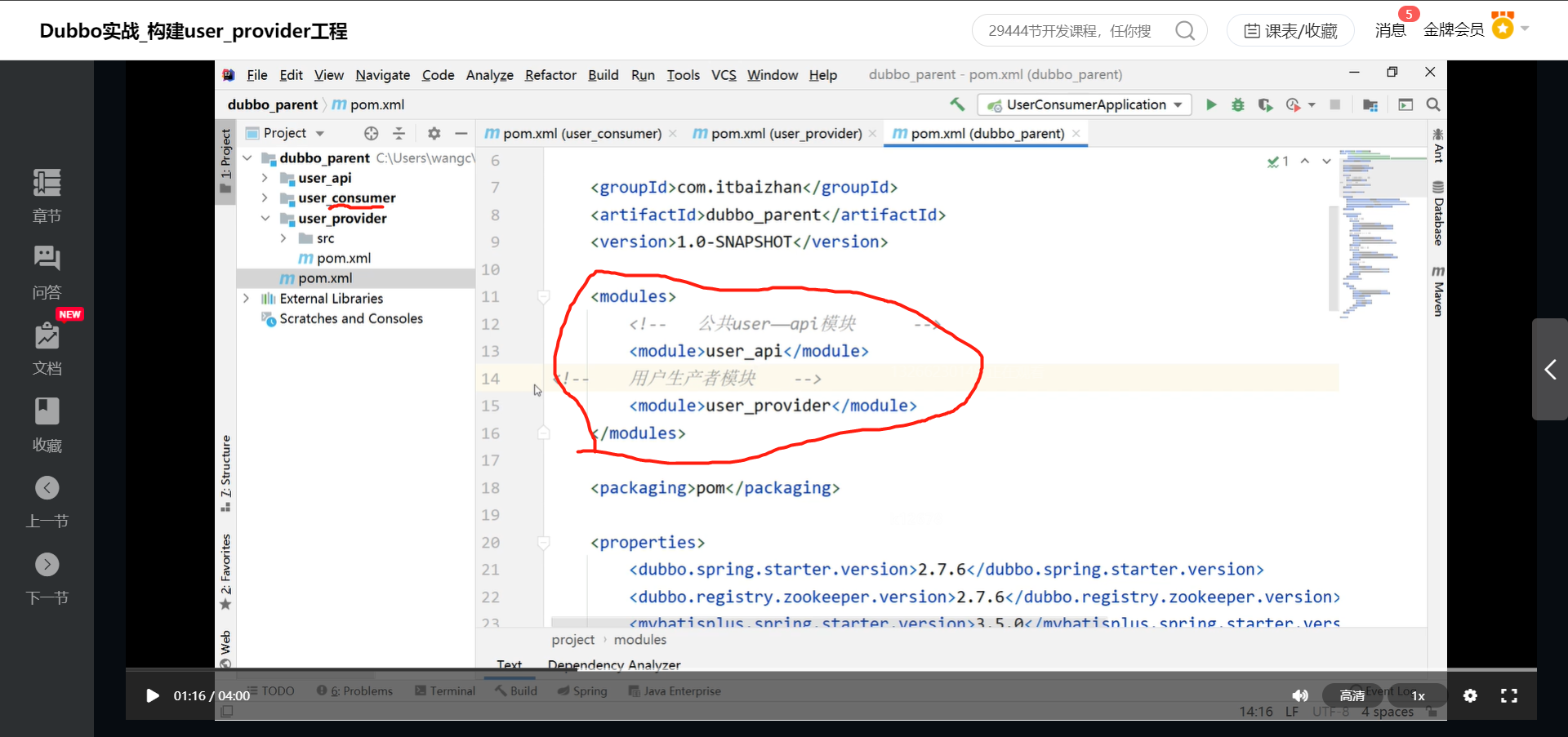This screenshot has height=737, width=1568.
Task: Open the Refactor menu
Action: (550, 75)
